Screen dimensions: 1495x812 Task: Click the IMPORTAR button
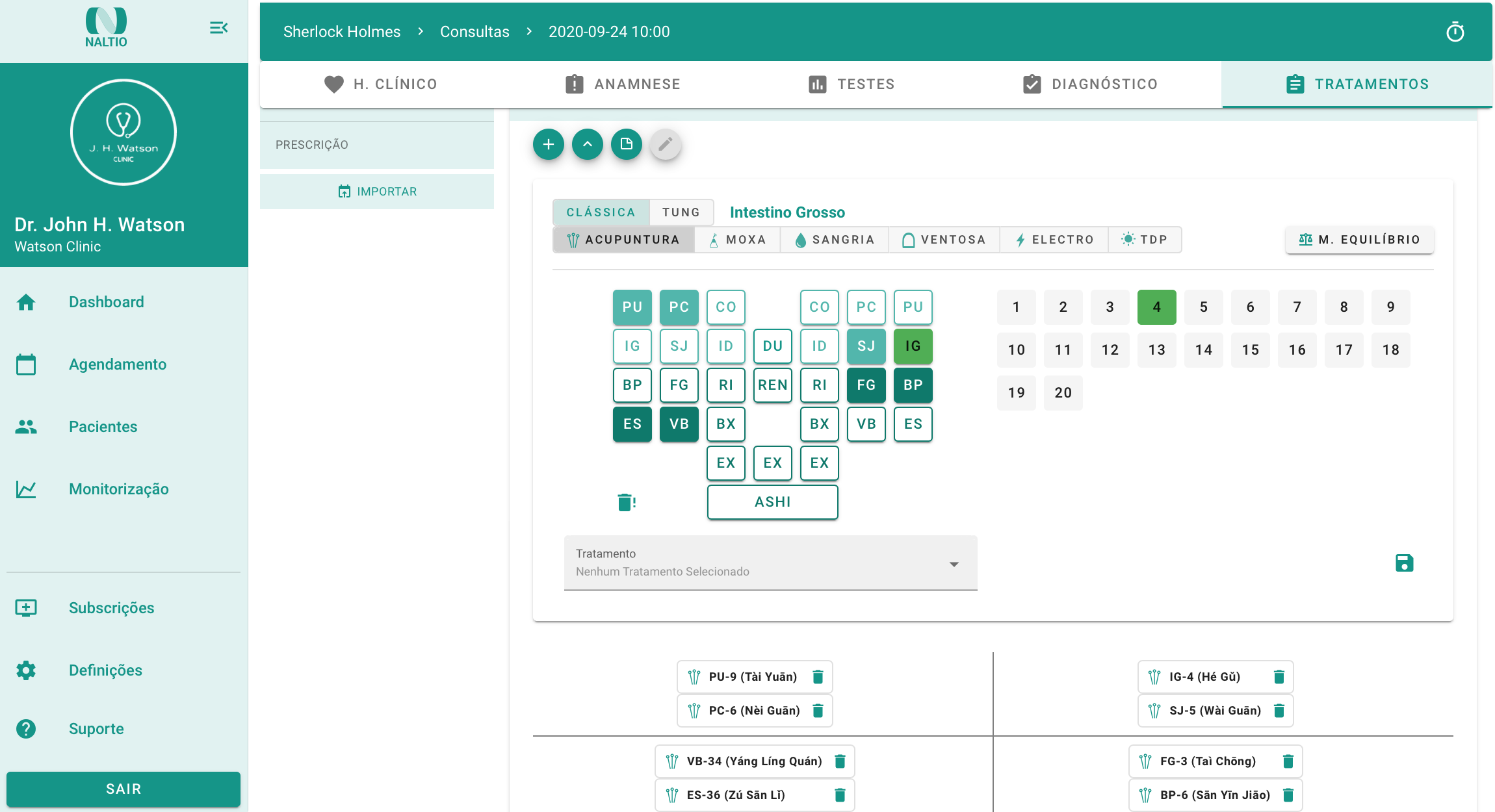pyautogui.click(x=377, y=192)
